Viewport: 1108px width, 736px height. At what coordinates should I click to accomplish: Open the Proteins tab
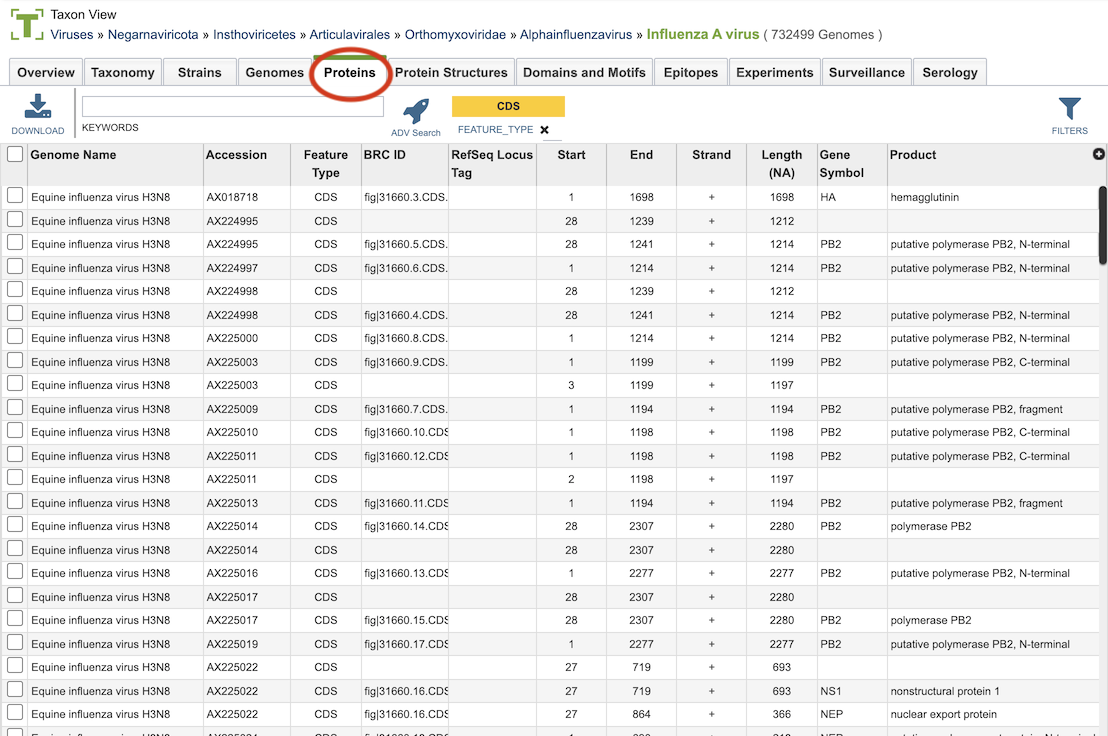350,72
